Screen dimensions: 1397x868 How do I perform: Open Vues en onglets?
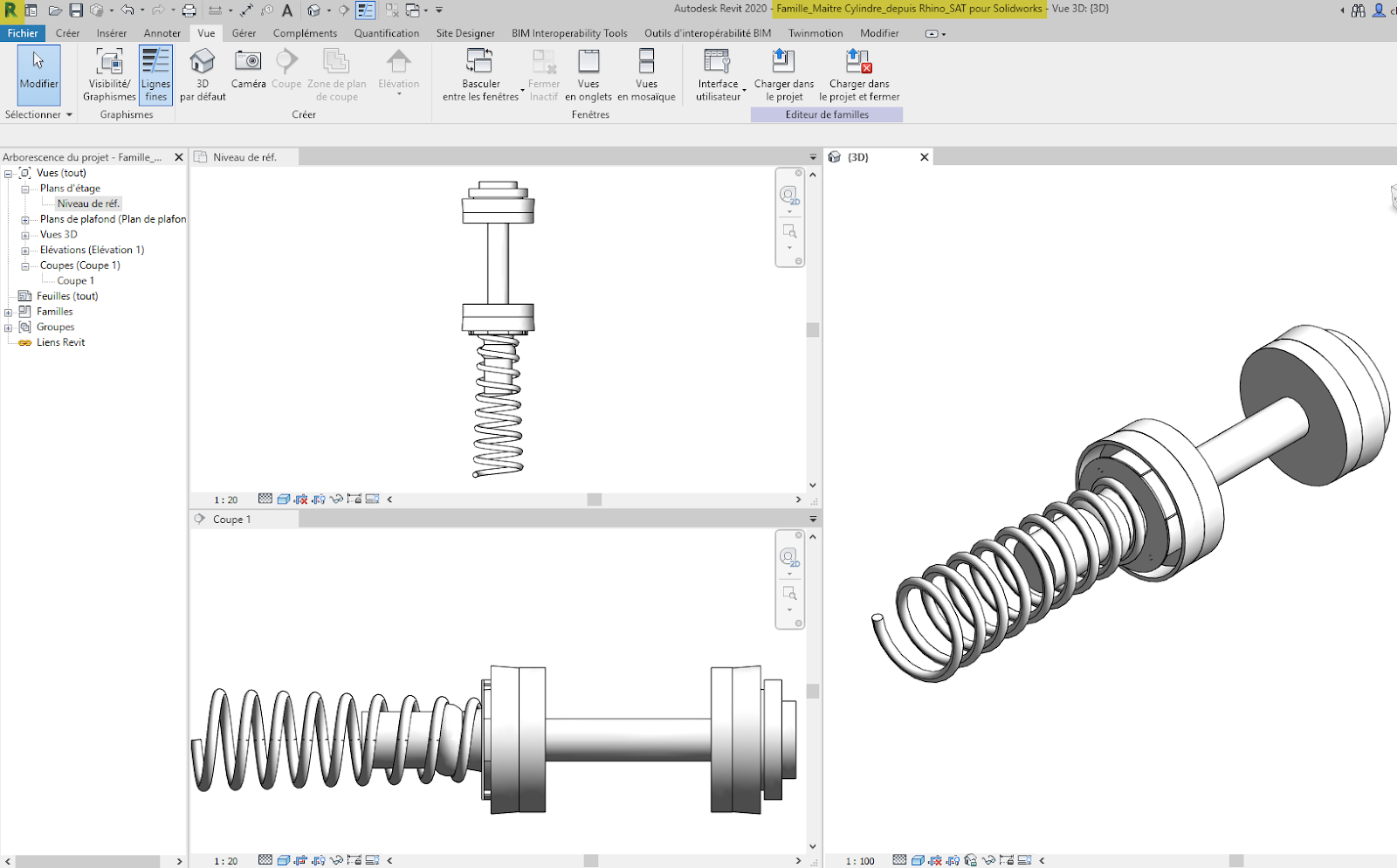[588, 73]
